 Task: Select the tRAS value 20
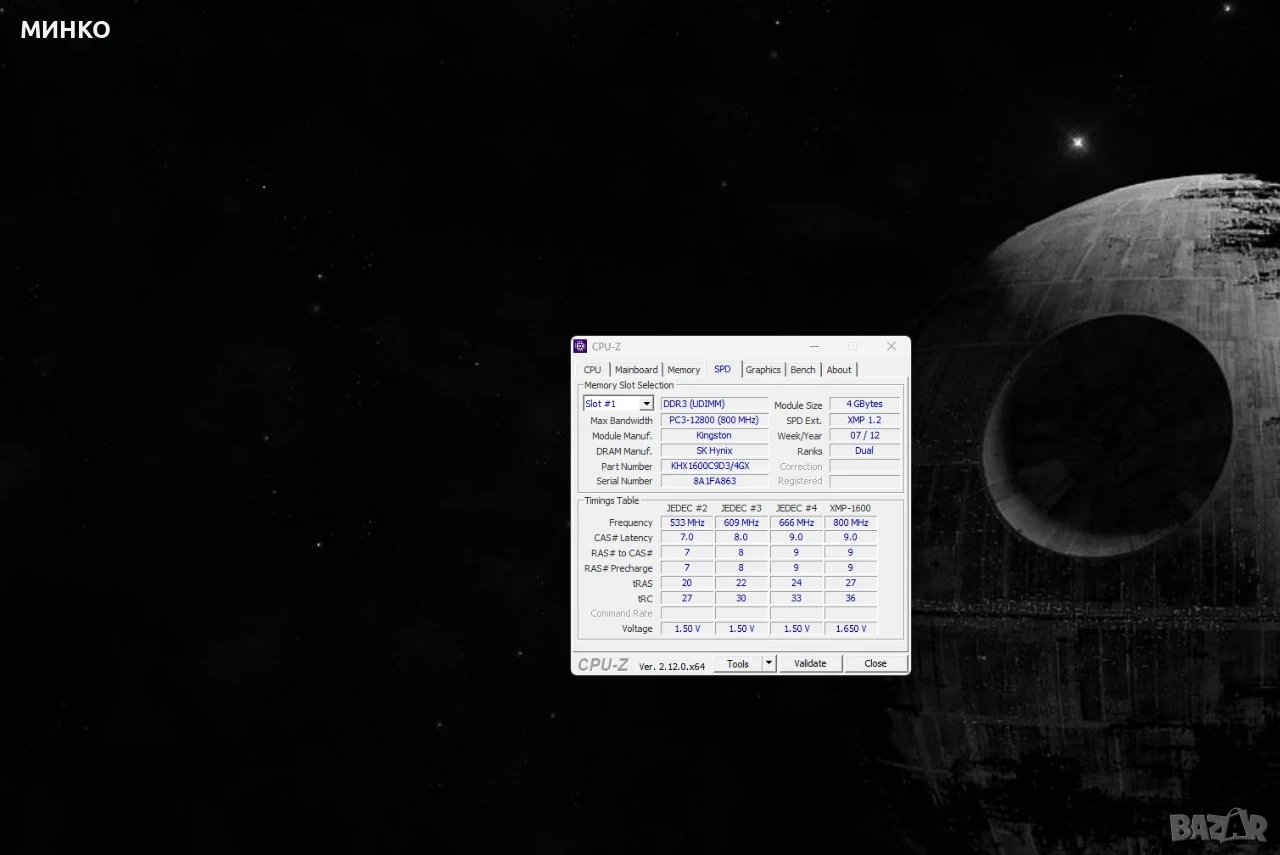point(687,583)
